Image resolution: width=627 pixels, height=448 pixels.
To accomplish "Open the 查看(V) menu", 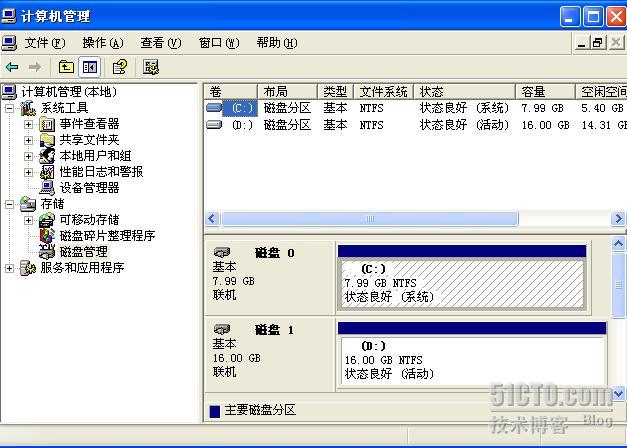I will click(x=160, y=43).
